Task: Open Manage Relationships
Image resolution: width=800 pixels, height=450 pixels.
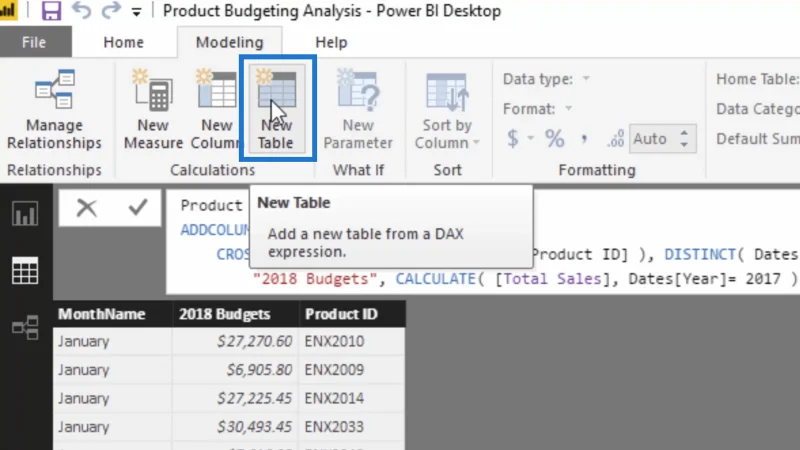Action: click(x=54, y=109)
